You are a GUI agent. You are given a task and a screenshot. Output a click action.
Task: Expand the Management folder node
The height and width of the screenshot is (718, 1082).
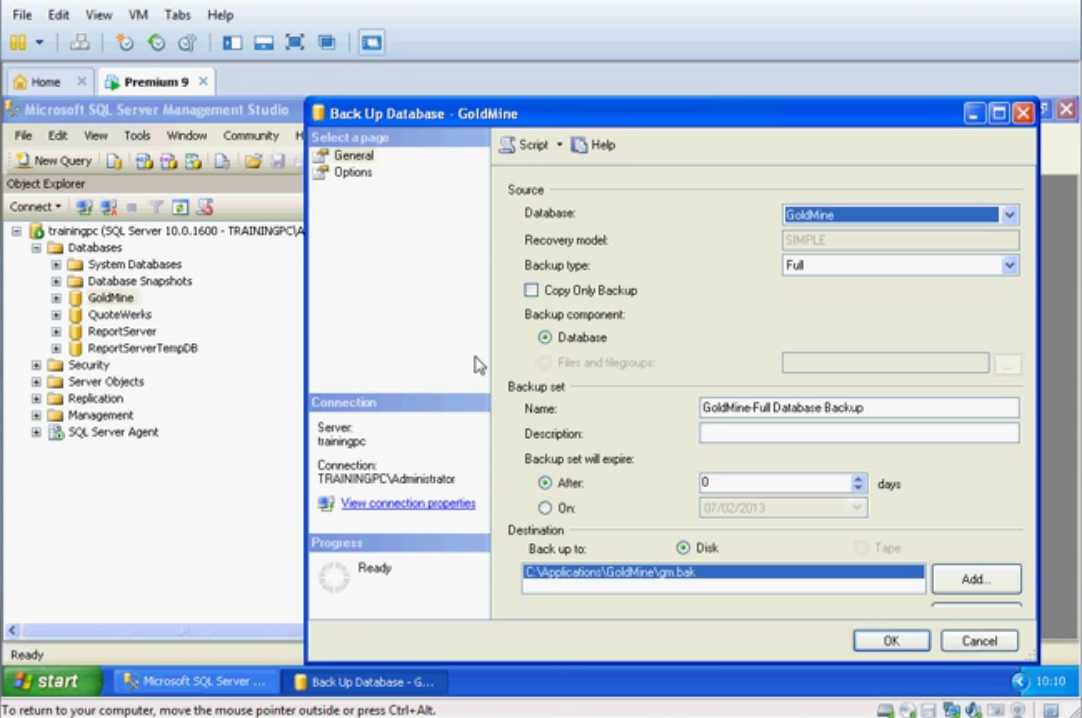point(37,416)
